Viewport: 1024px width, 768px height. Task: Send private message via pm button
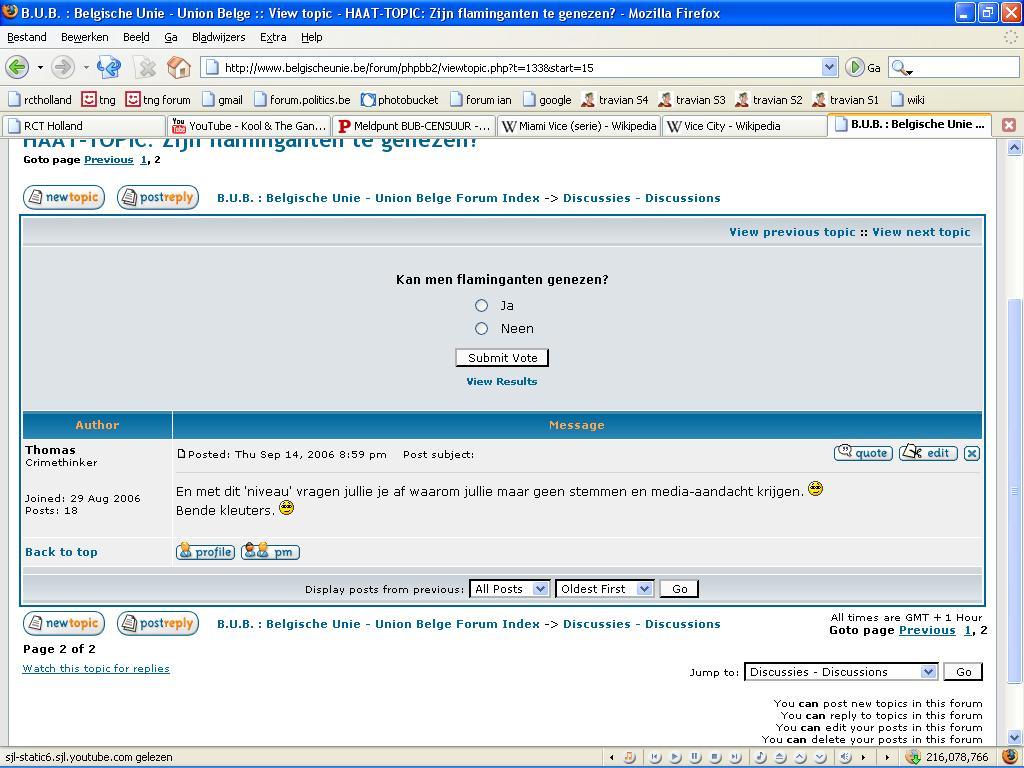coord(270,552)
